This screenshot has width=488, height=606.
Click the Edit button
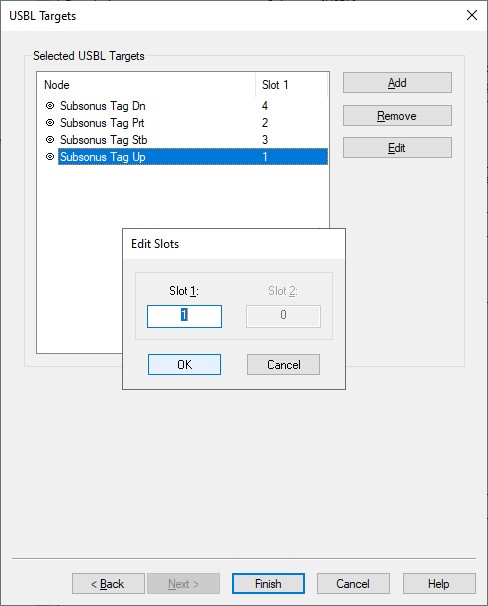[397, 148]
